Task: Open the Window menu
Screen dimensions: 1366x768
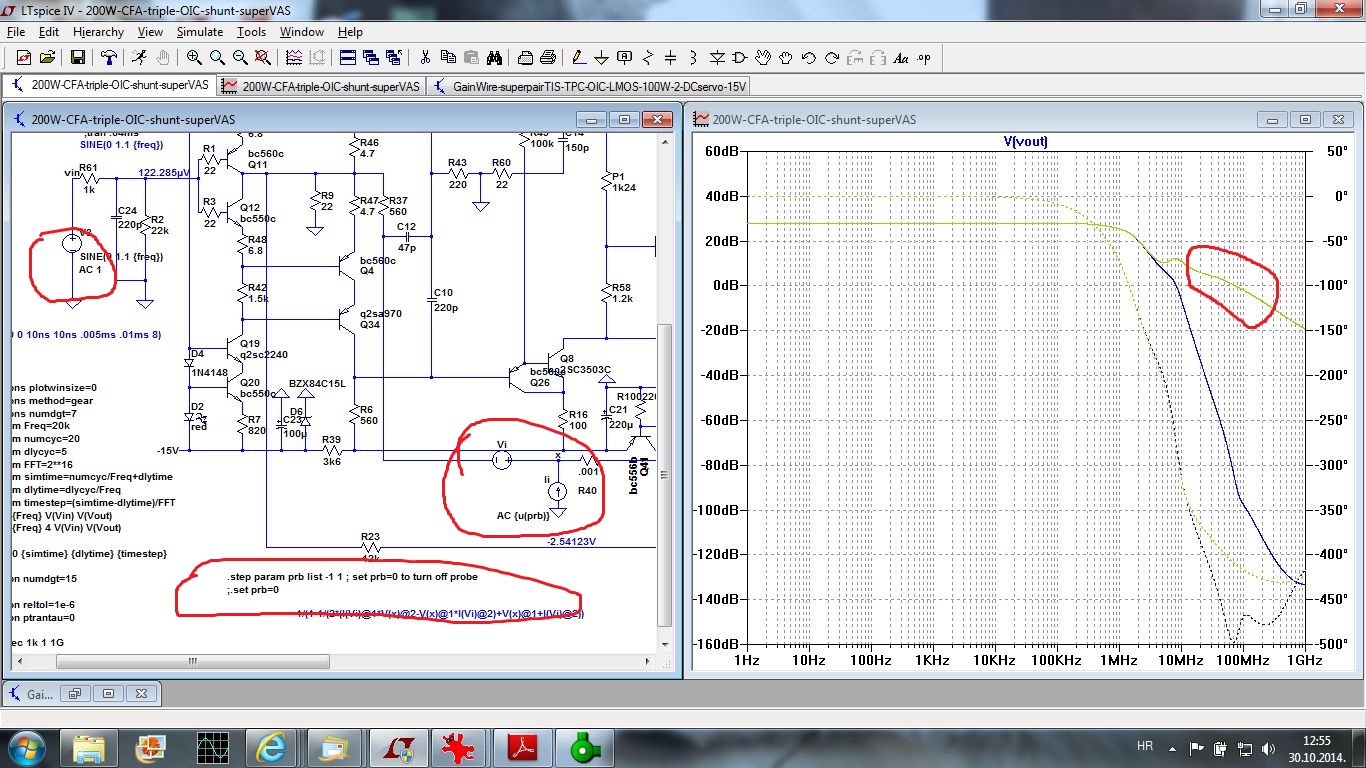Action: point(301,32)
